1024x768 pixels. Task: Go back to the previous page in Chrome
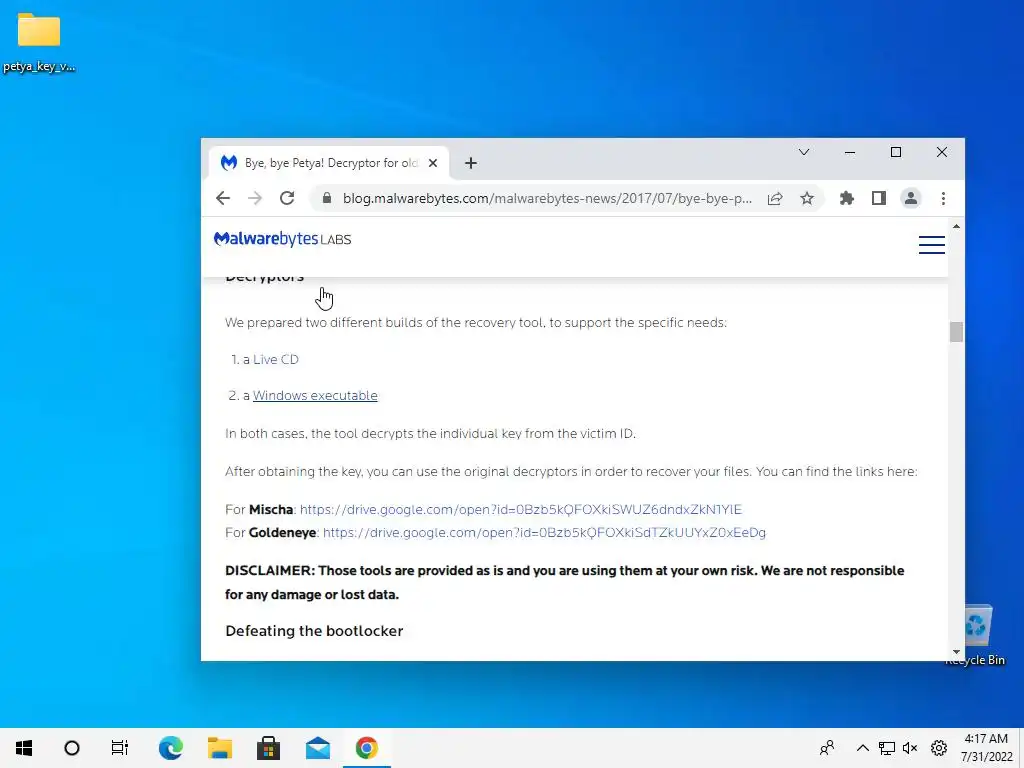click(223, 198)
